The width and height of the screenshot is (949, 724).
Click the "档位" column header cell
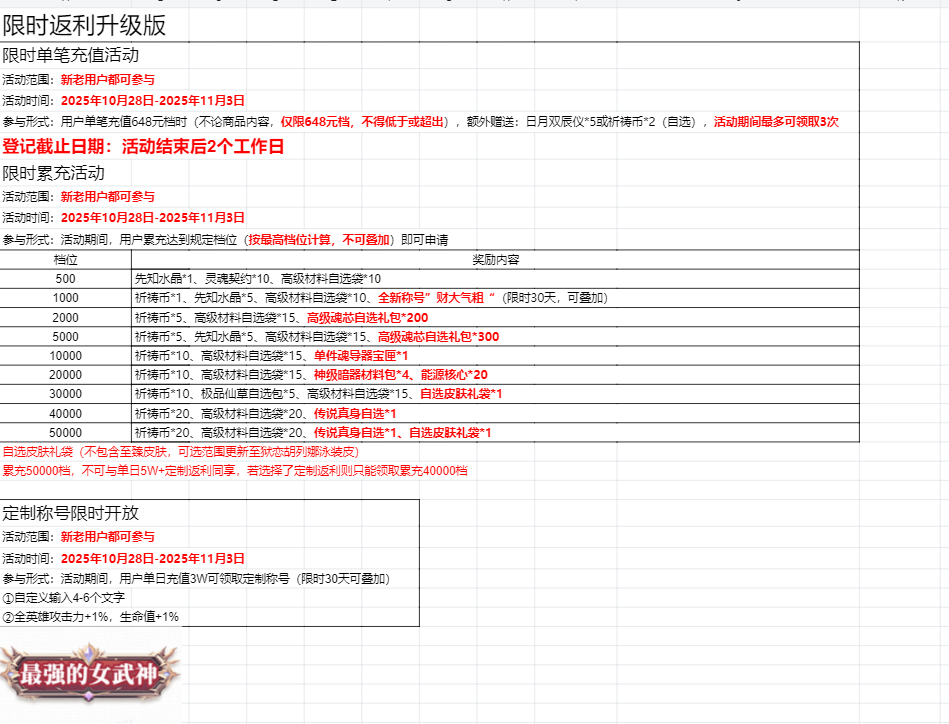point(66,260)
